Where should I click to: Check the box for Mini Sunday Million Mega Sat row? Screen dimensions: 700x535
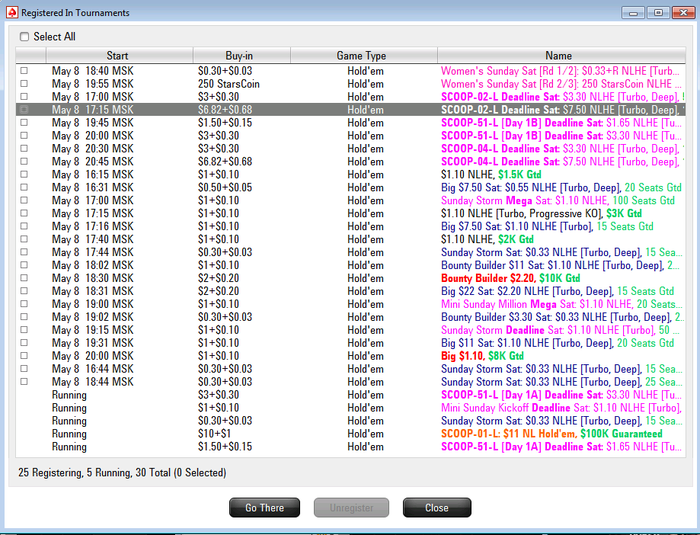tap(24, 304)
